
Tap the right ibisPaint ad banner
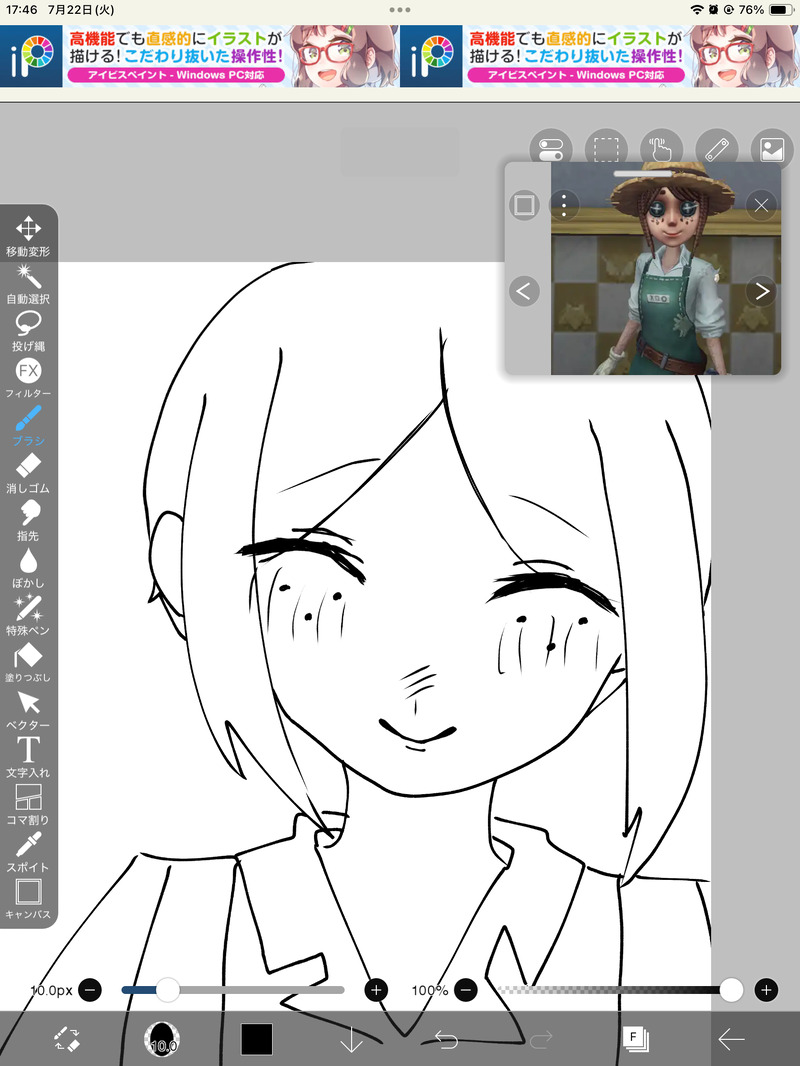click(x=600, y=56)
